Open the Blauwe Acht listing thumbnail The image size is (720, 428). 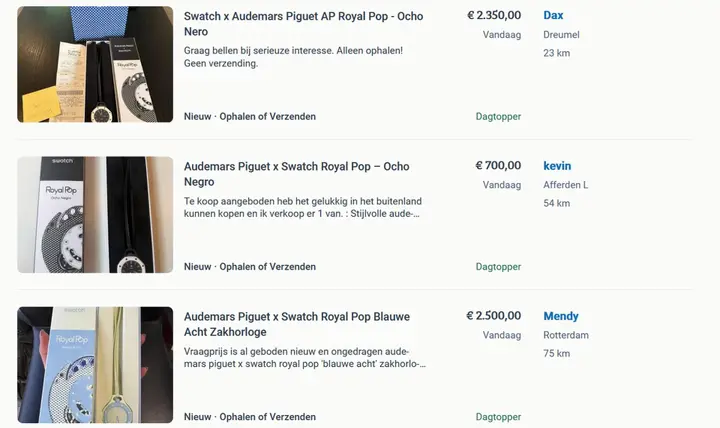click(95, 365)
